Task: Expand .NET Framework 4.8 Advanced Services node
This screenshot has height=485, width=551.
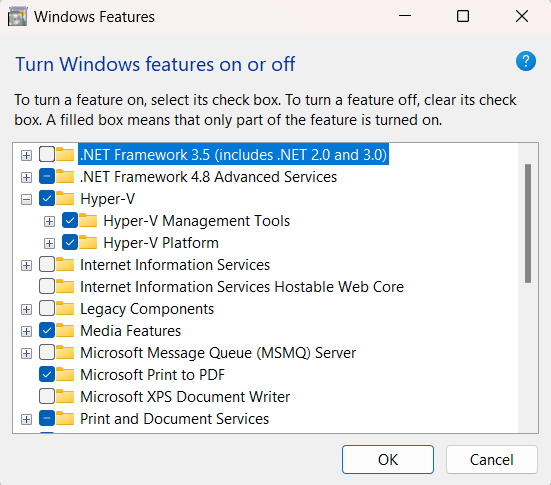Action: coord(26,177)
